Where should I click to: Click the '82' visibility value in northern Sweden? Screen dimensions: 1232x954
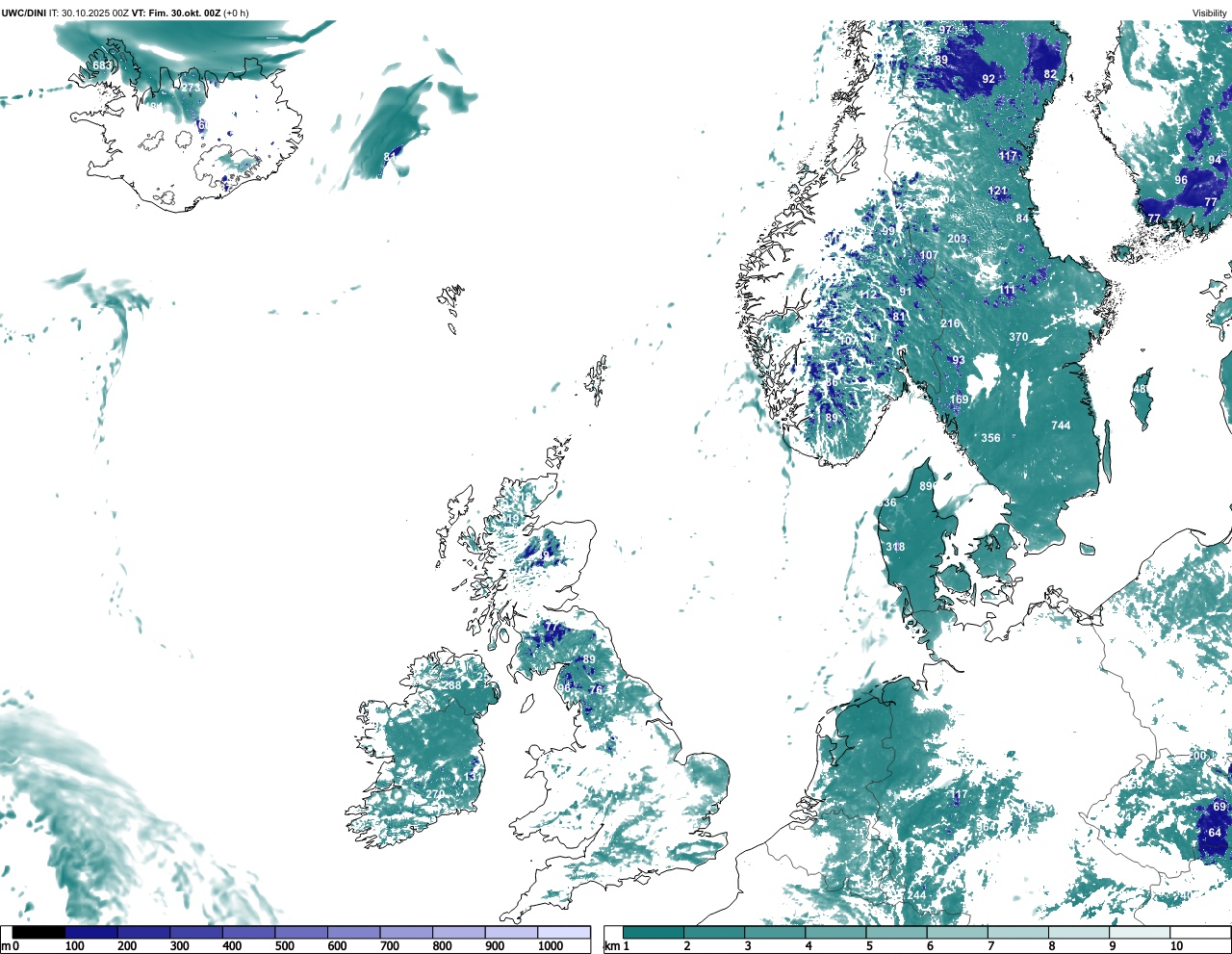(x=1050, y=75)
